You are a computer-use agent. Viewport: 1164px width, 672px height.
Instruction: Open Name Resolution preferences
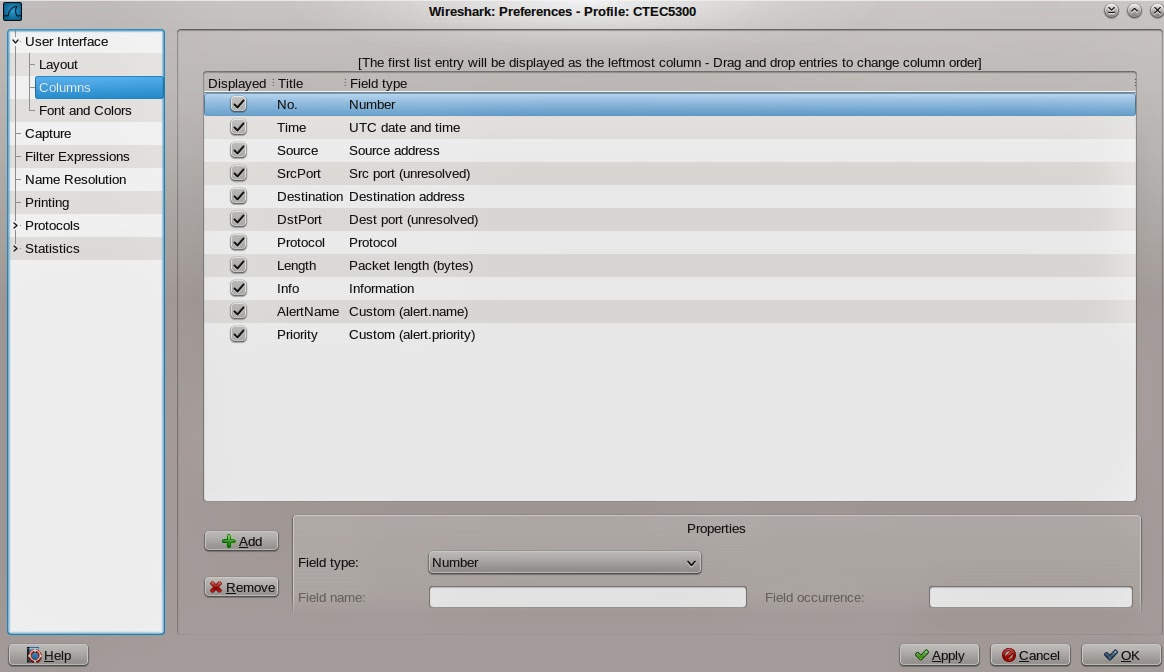click(x=75, y=180)
